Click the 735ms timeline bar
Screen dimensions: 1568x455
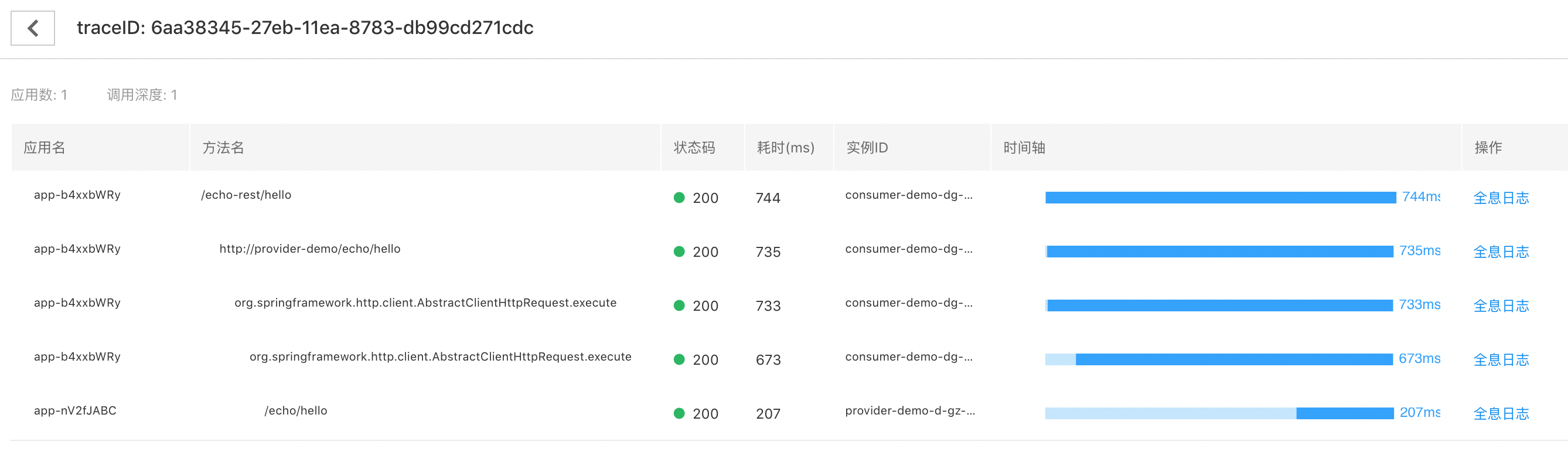click(x=1219, y=252)
